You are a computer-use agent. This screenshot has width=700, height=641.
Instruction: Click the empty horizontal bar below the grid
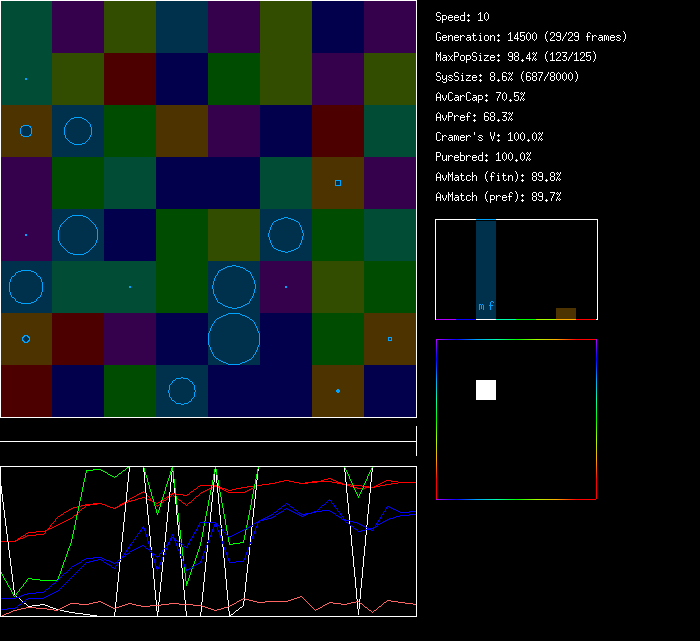click(208, 432)
